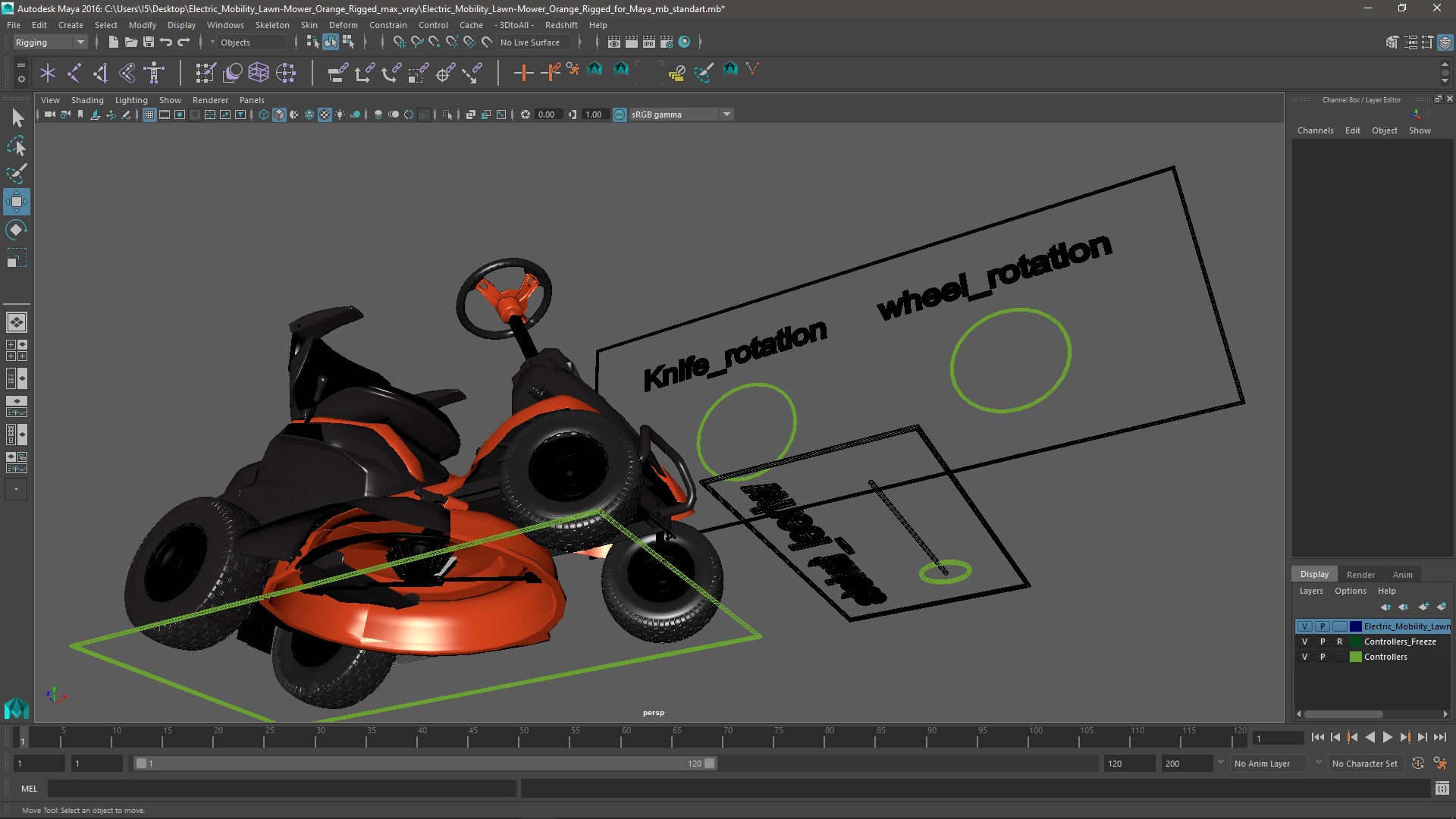Image resolution: width=1456 pixels, height=819 pixels.
Task: Activate the Paint Selection tool
Action: coord(16,174)
